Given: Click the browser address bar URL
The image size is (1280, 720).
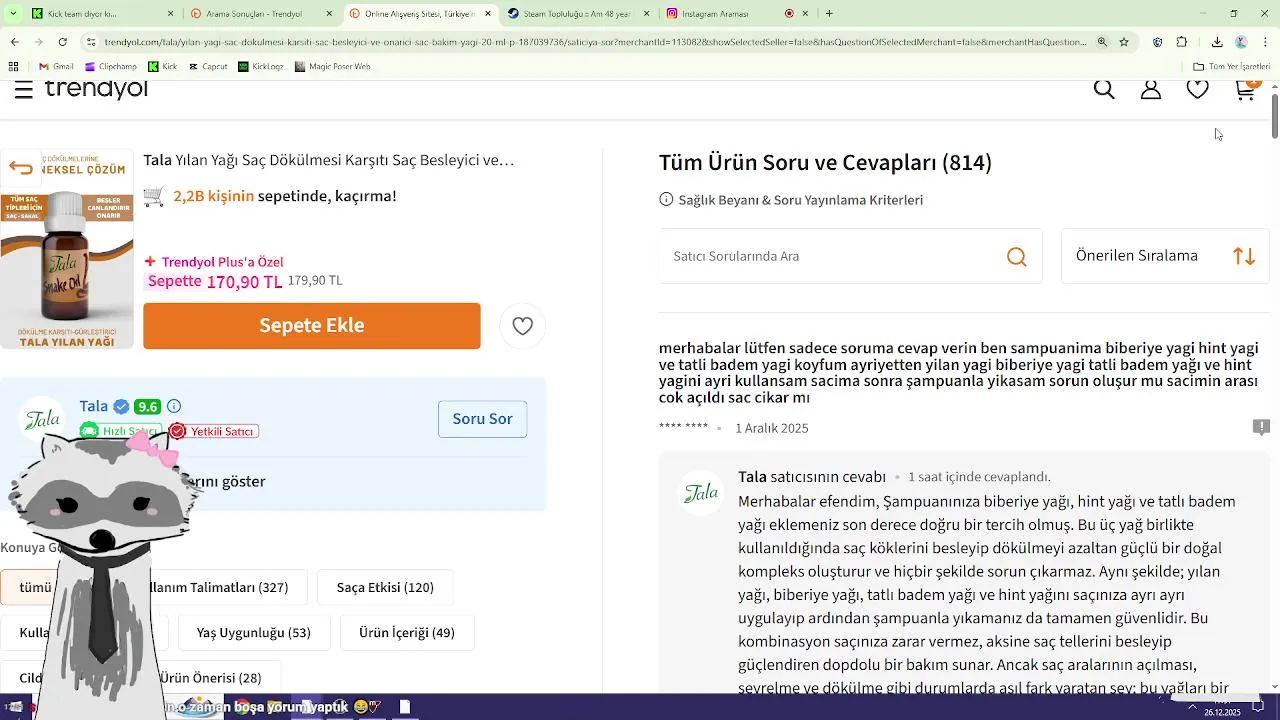Looking at the screenshot, I should (x=595, y=42).
